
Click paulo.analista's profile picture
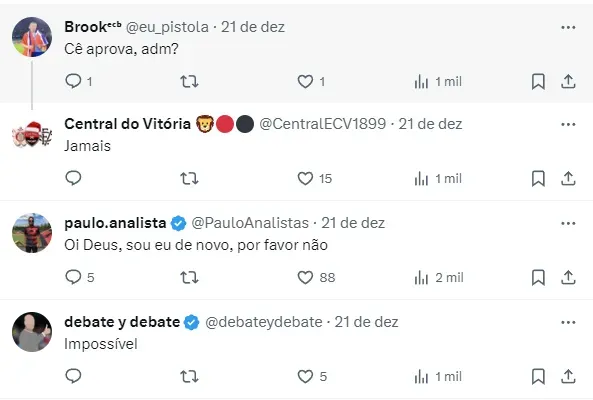coord(32,233)
